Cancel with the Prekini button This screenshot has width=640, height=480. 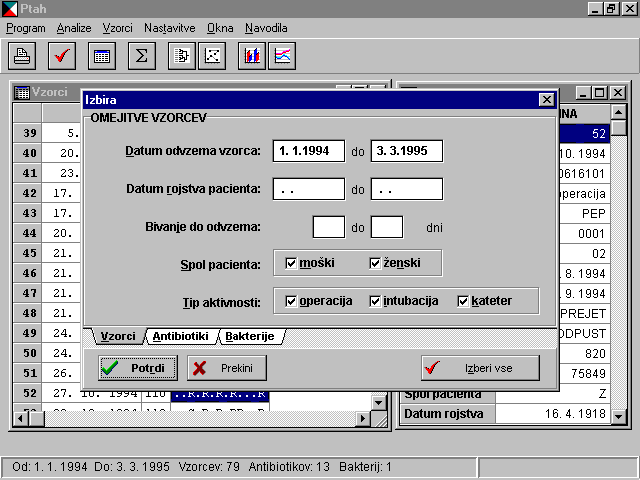pyautogui.click(x=227, y=368)
